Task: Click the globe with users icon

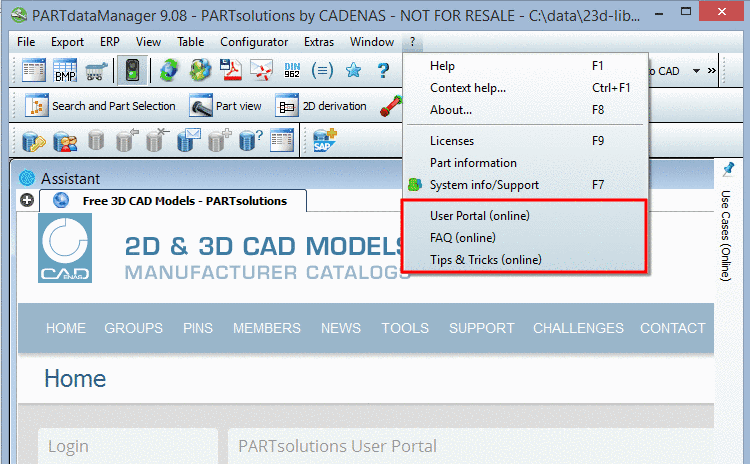Action: (200, 70)
